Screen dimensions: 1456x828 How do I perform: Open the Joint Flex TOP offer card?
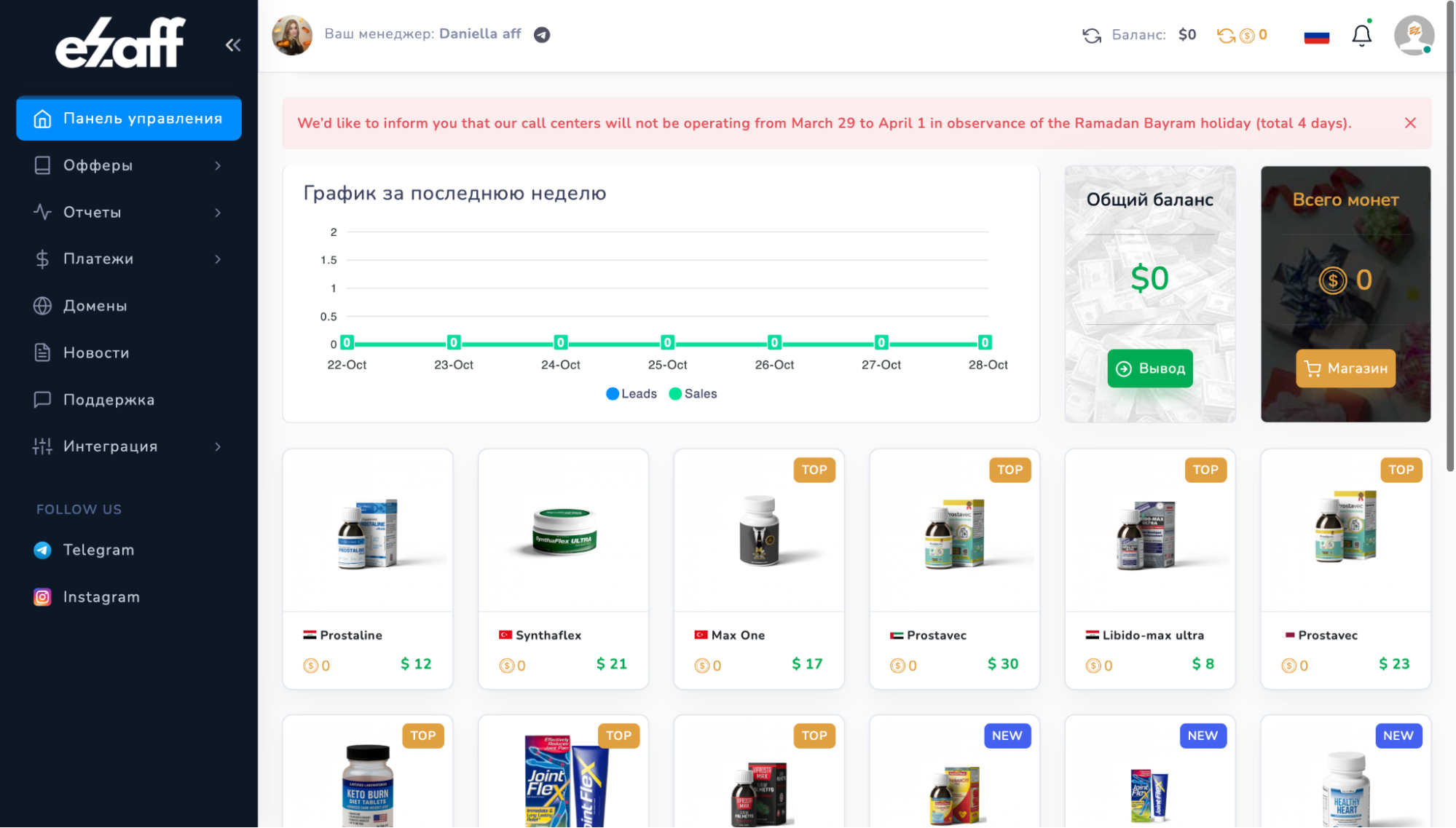coord(563,772)
